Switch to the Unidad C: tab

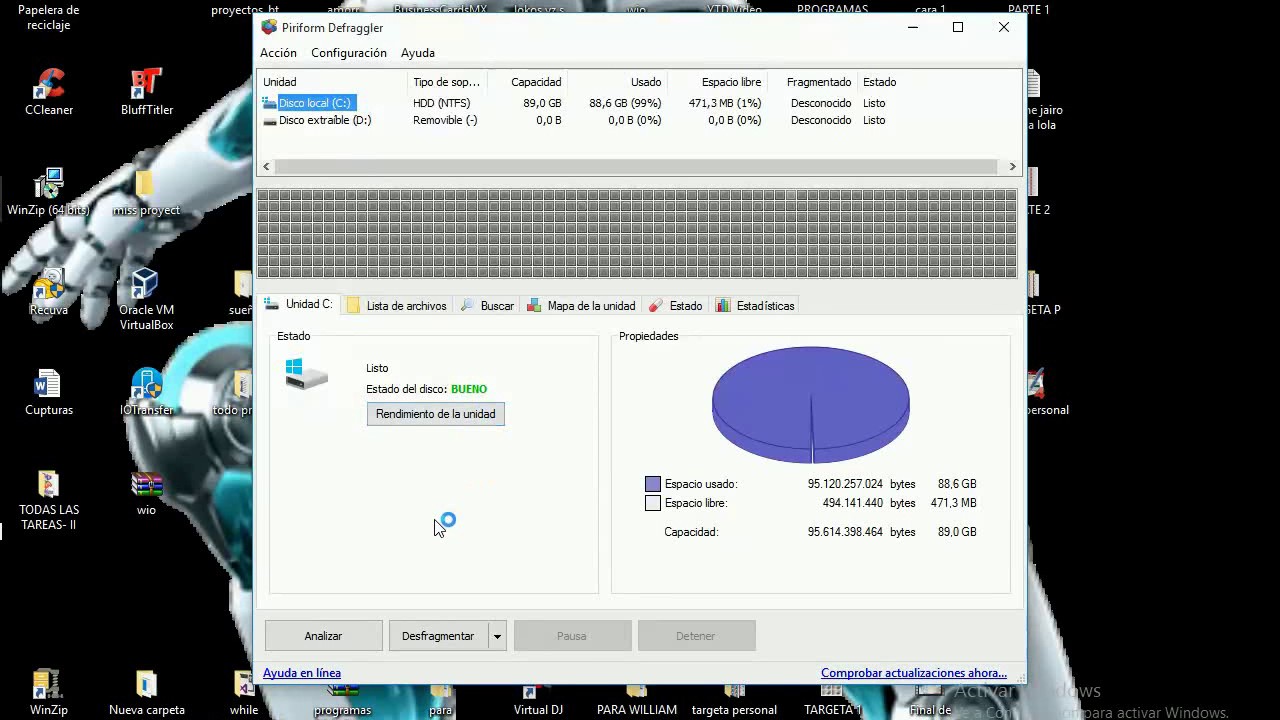coord(299,305)
